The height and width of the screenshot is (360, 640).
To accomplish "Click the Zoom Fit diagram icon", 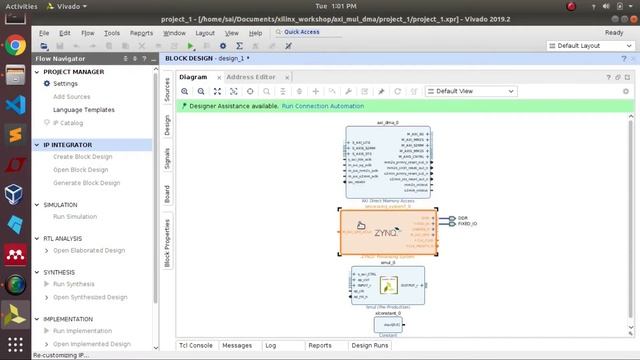I will tap(217, 91).
